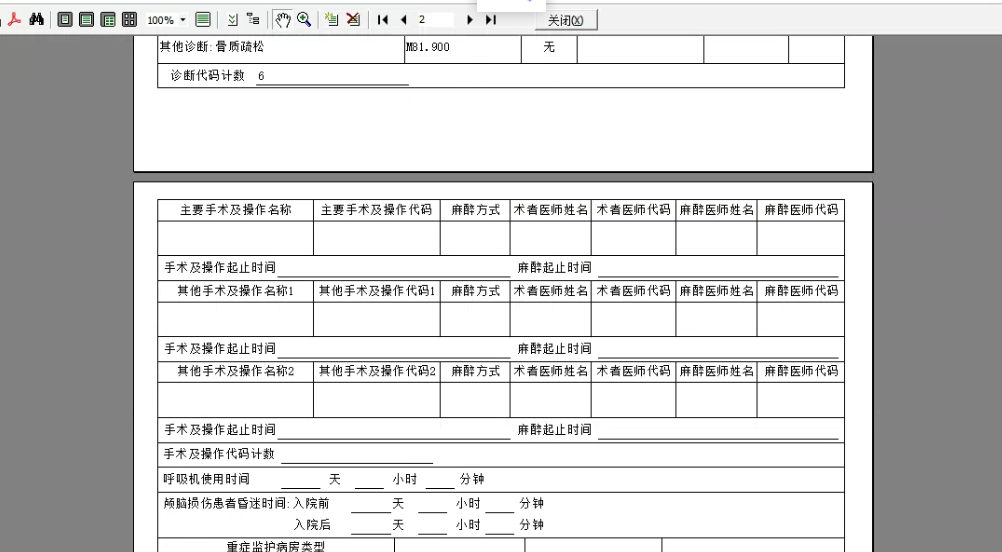Viewport: 1002px width, 552px height.
Task: Jump to the last page
Action: 491,20
